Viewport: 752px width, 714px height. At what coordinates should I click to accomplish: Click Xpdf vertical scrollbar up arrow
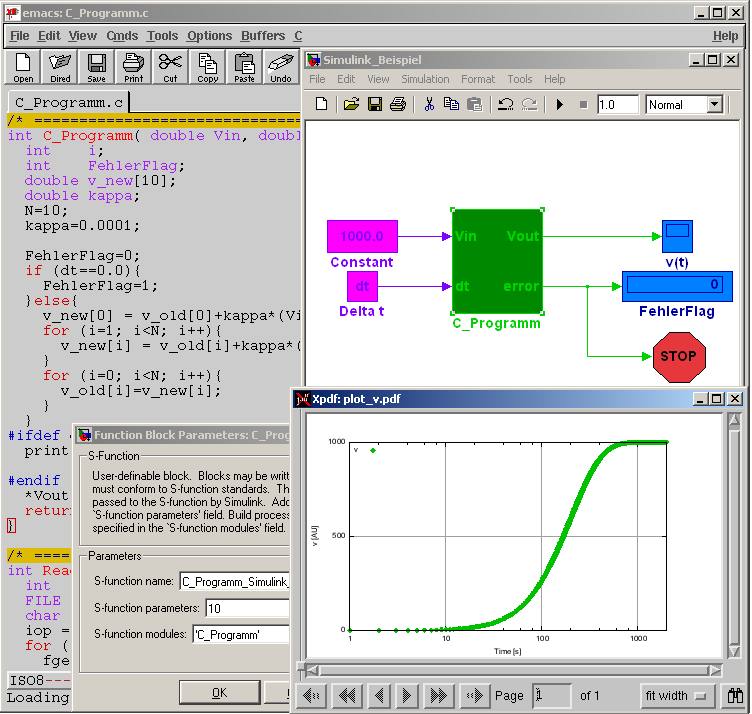tap(734, 420)
